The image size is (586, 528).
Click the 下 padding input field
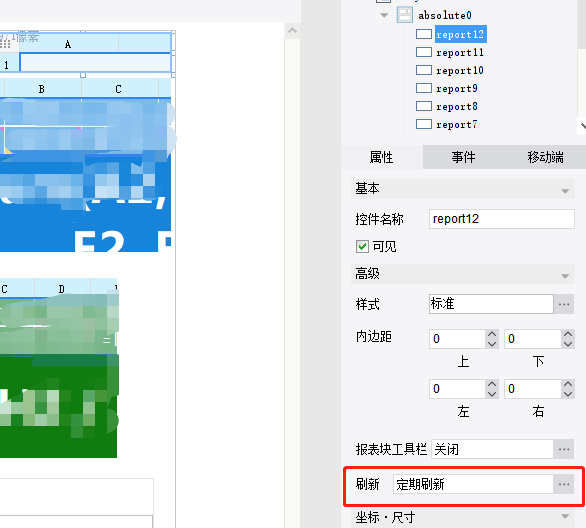(x=533, y=339)
